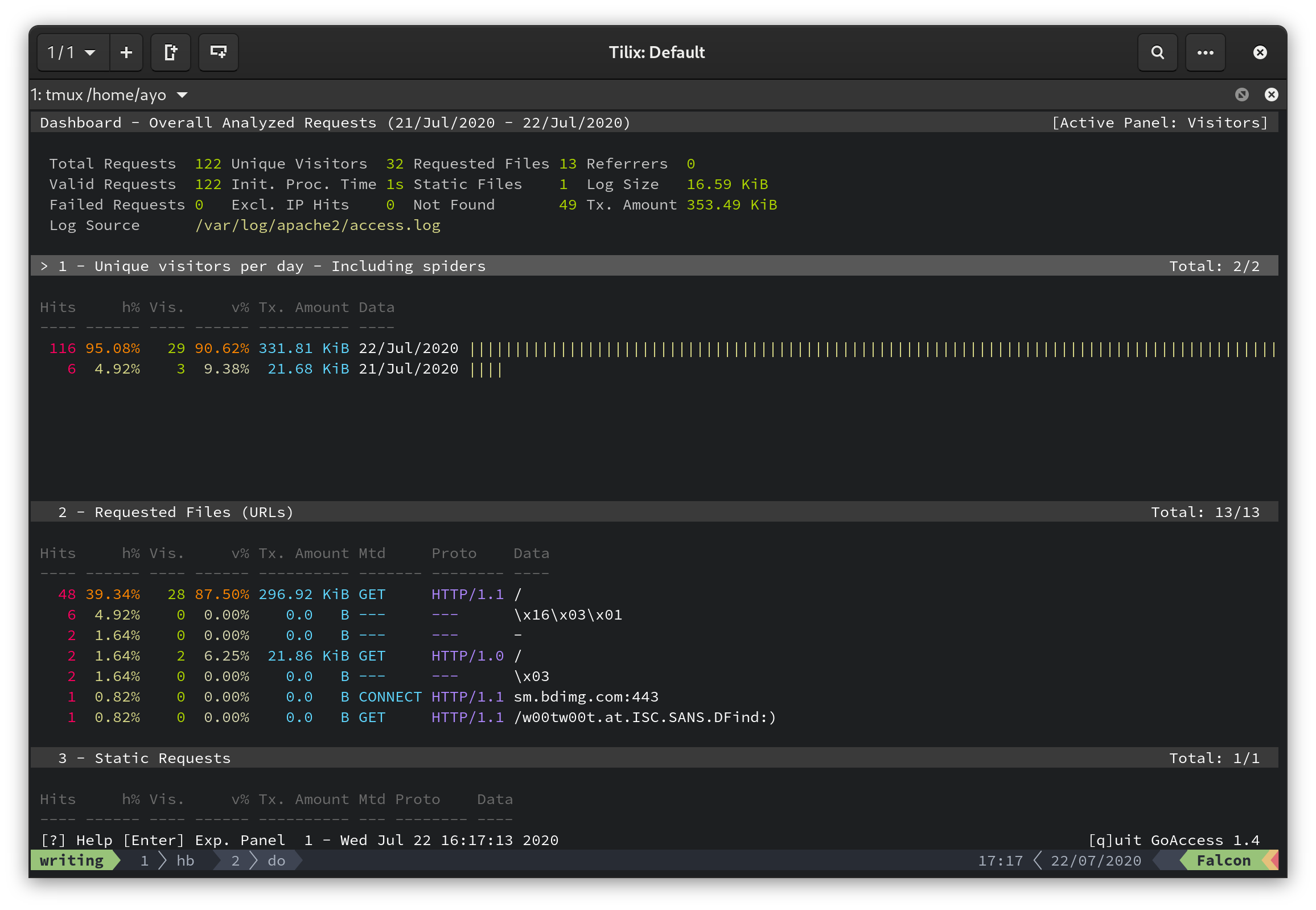The image size is (1316, 910).
Task: Close the Tilix window
Action: (x=1260, y=52)
